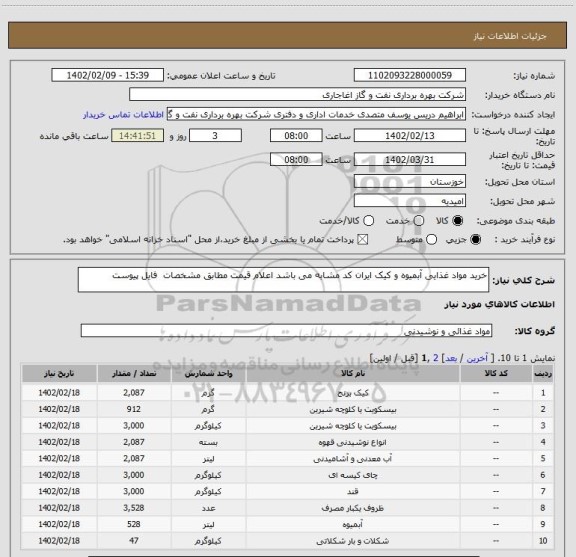Image resolution: width=576 pixels, height=557 pixels.
Task: Select the خدمت radio button
Action: point(419,221)
